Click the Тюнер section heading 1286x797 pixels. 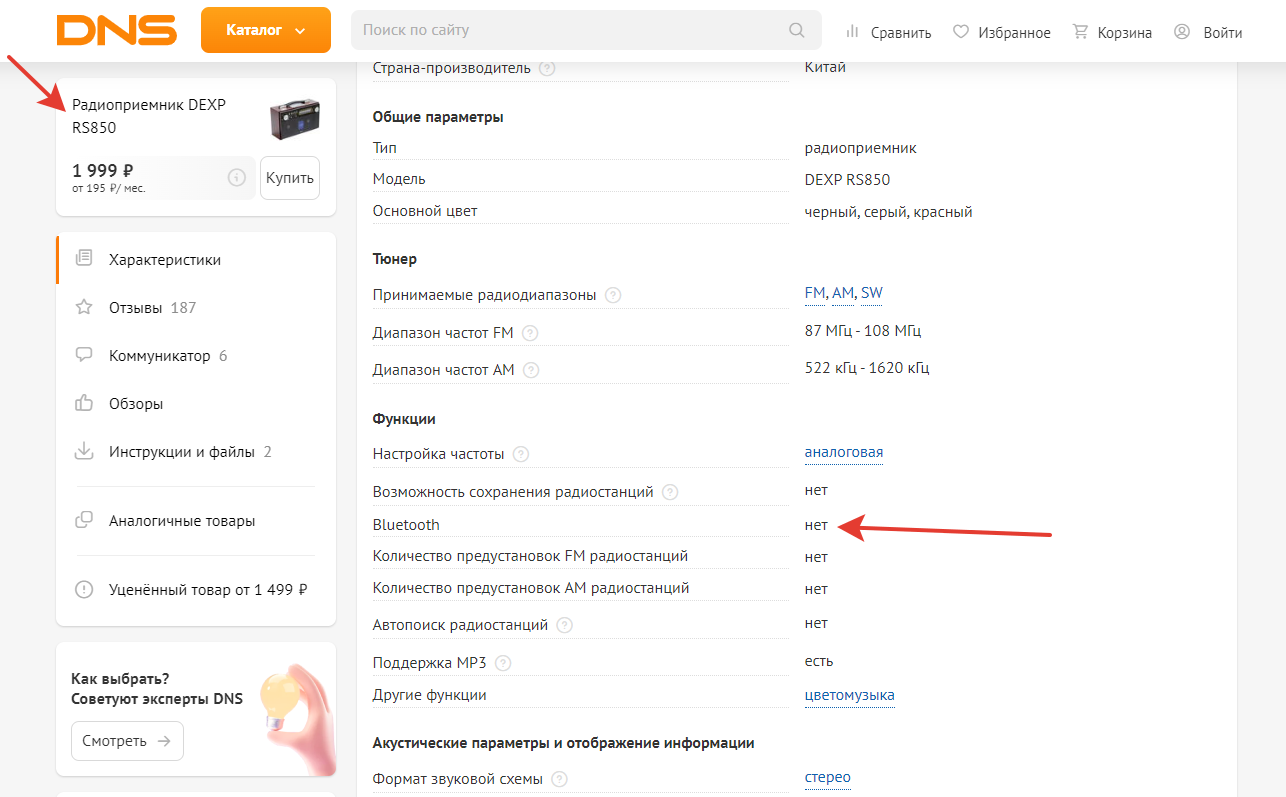tap(395, 259)
